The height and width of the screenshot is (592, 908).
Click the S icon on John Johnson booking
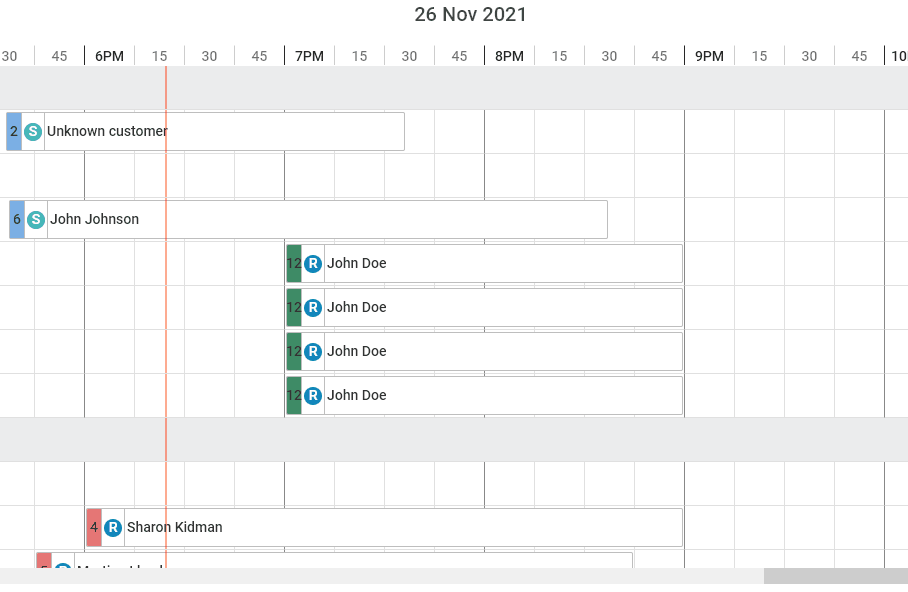[36, 219]
